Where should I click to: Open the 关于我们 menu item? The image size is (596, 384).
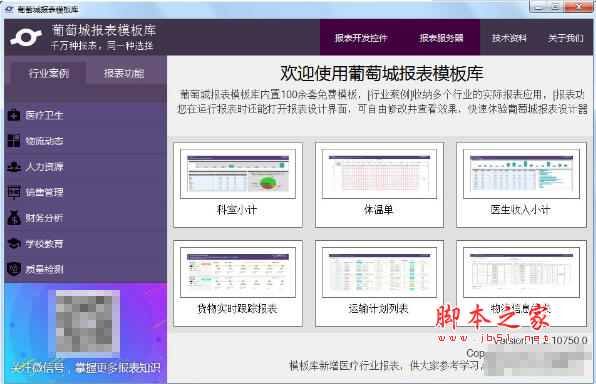click(x=566, y=38)
